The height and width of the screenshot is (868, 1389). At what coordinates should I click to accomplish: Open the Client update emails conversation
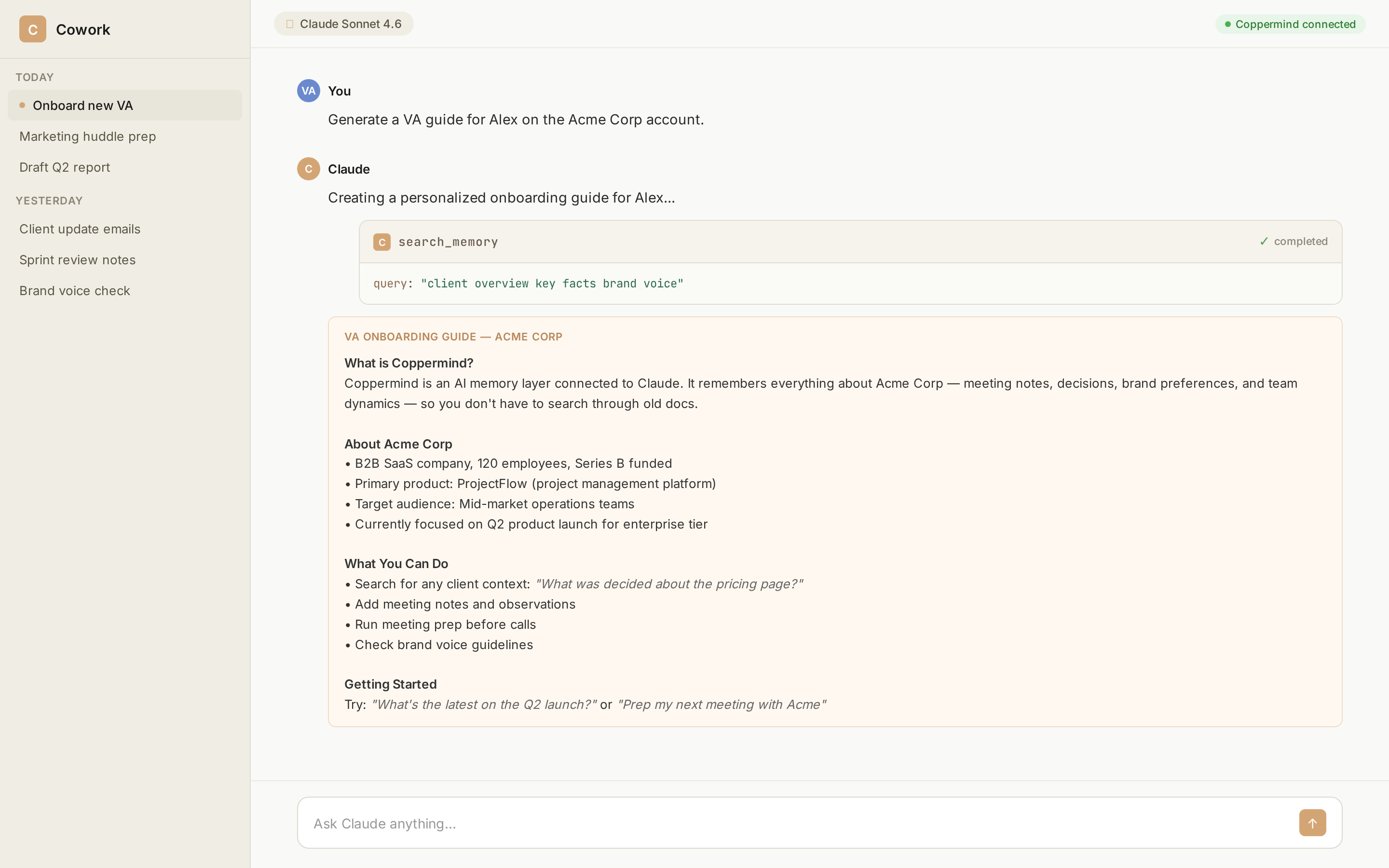click(124, 229)
